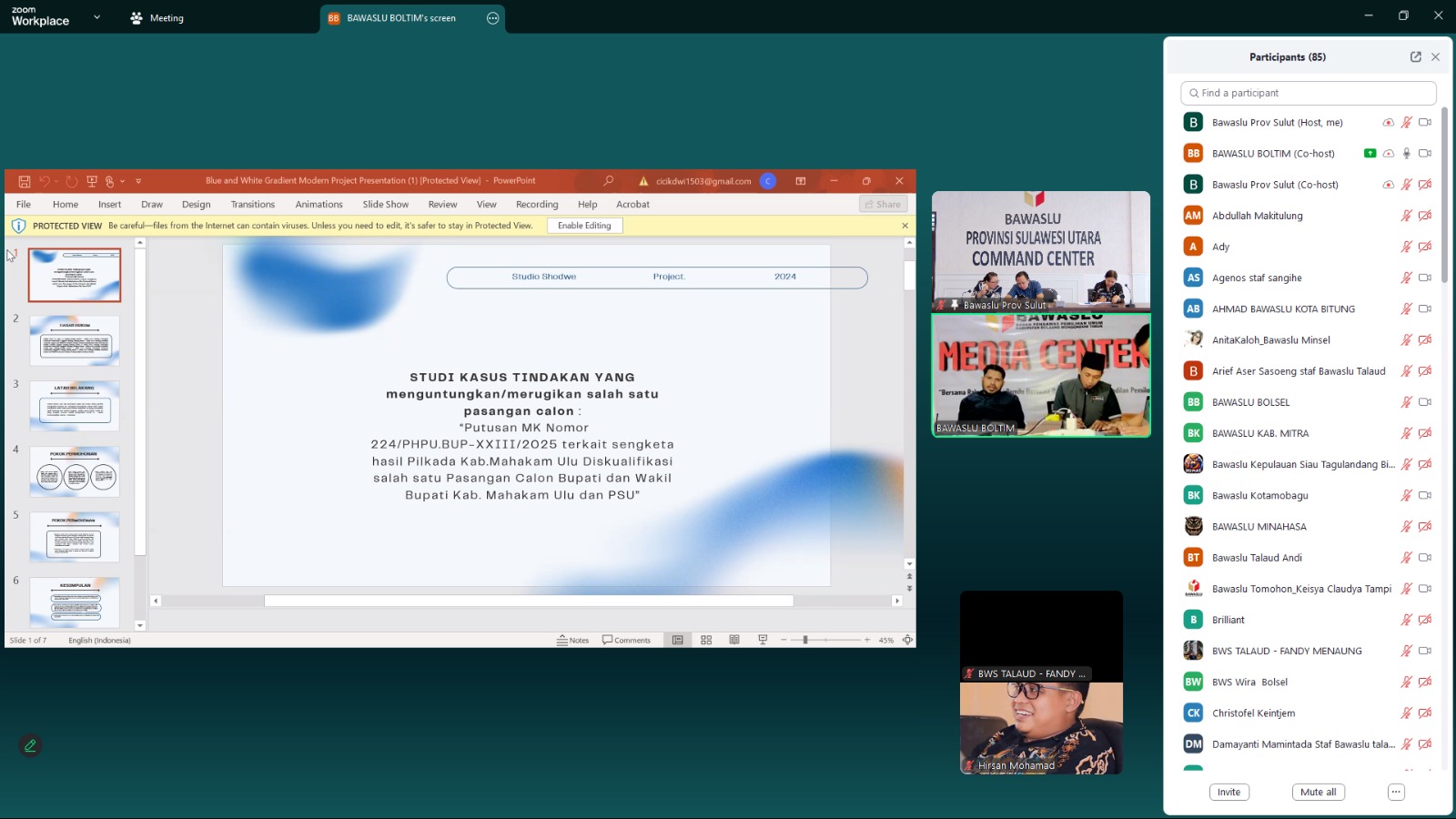Click the zoom slider in PowerPoint status bar
The image size is (1456, 819).
[x=825, y=640]
